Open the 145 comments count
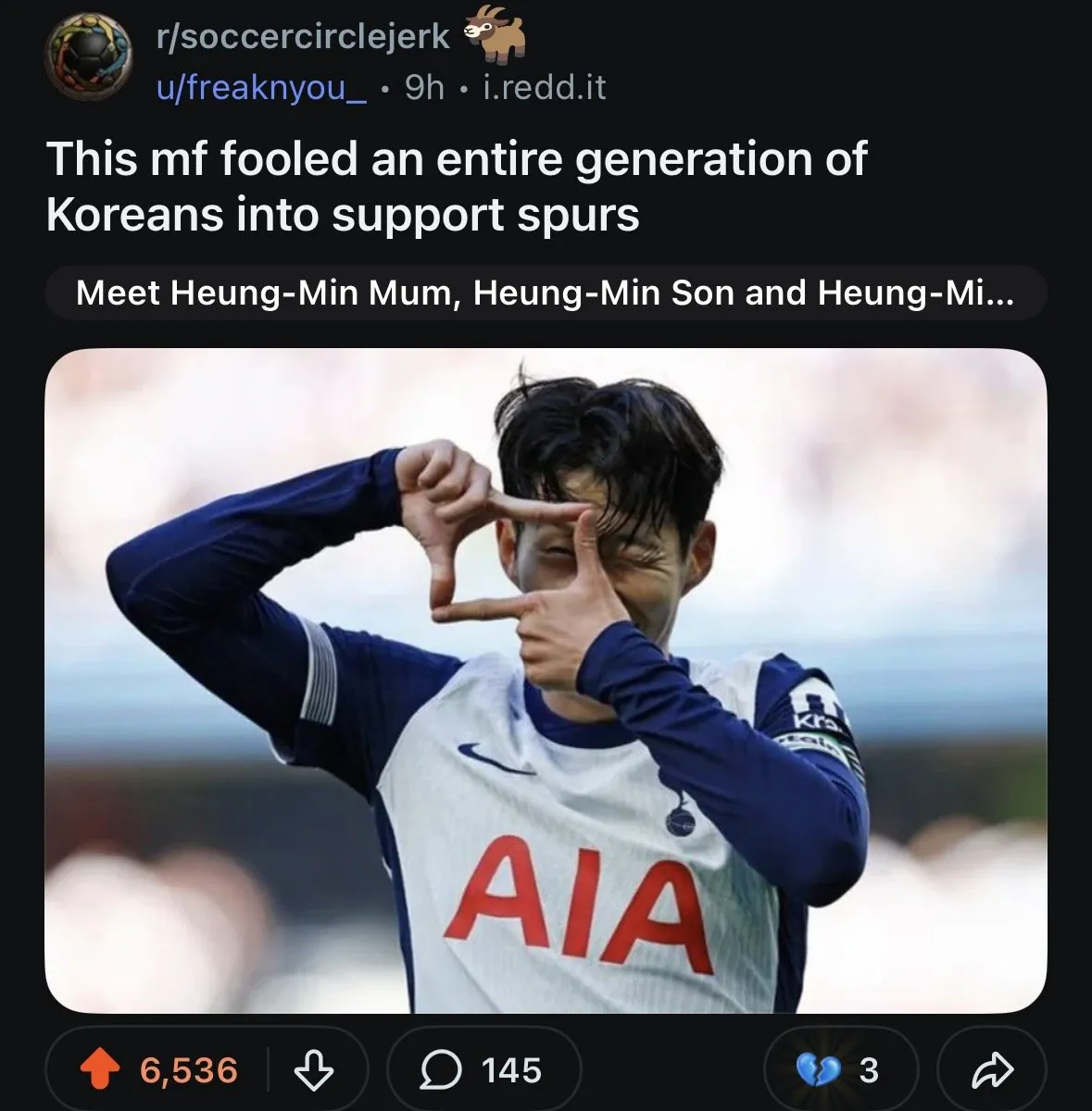This screenshot has height=1111, width=1092. [x=511, y=1070]
